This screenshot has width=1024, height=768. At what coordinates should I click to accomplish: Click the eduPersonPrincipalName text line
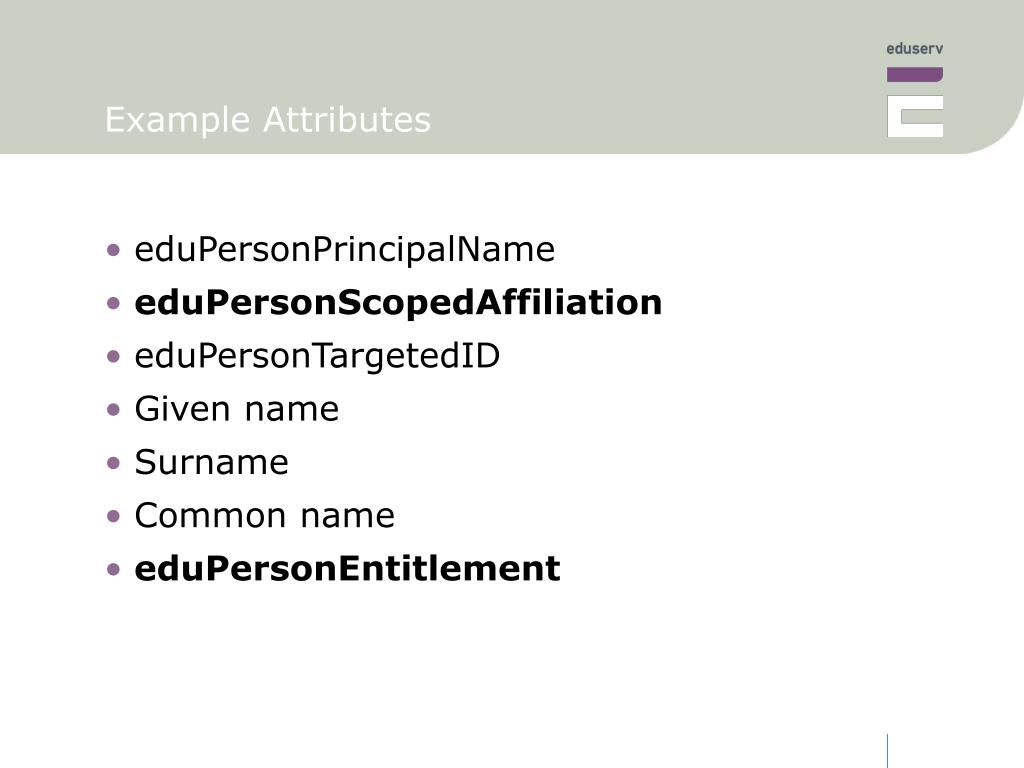[344, 249]
